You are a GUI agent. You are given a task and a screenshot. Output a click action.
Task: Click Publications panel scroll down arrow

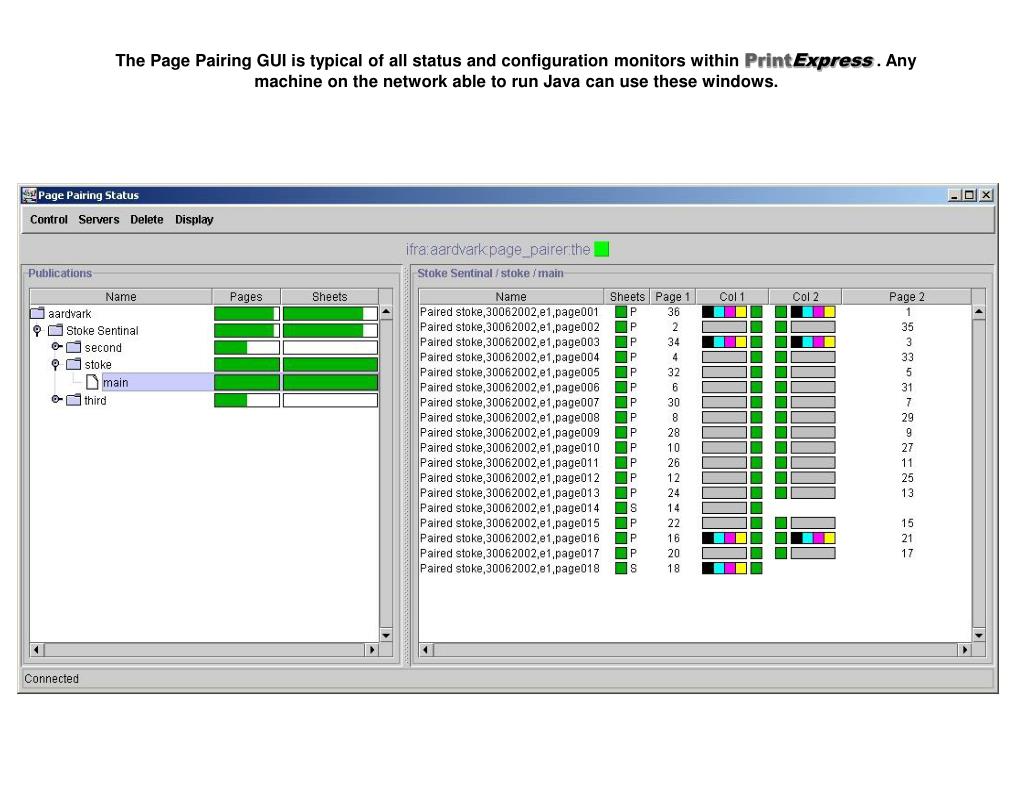pyautogui.click(x=386, y=635)
